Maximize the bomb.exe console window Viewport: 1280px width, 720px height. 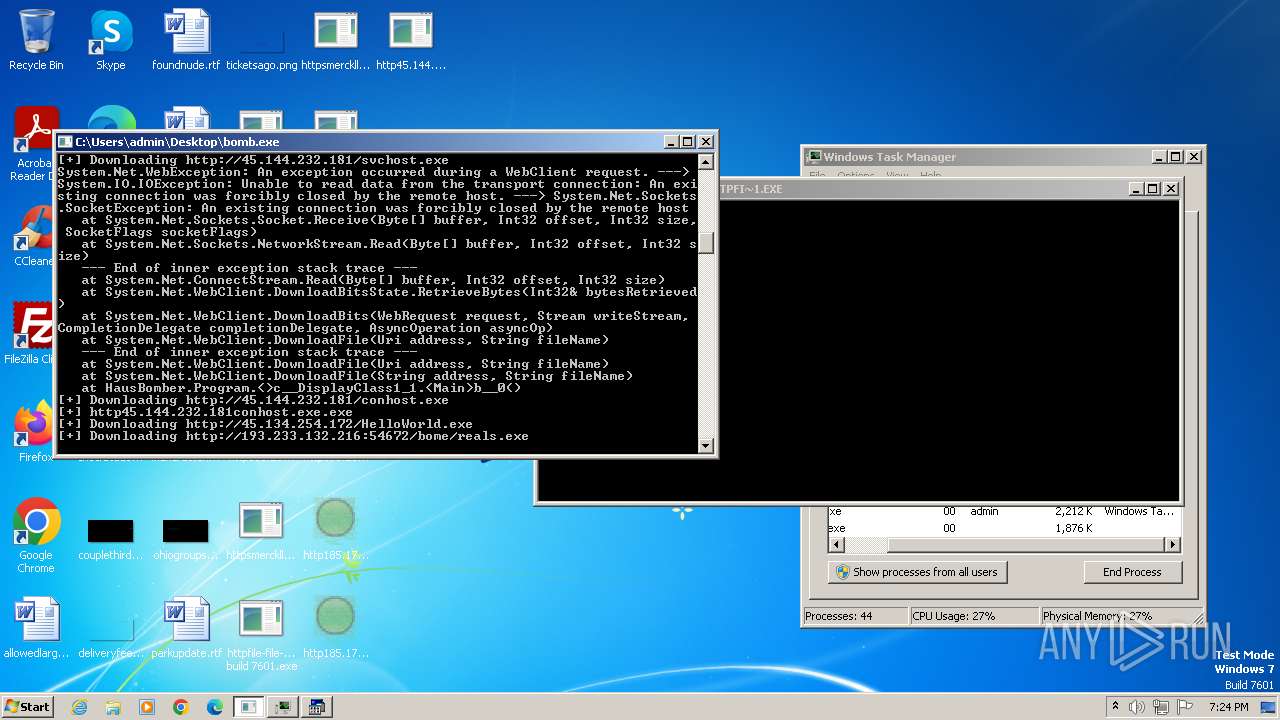point(687,142)
